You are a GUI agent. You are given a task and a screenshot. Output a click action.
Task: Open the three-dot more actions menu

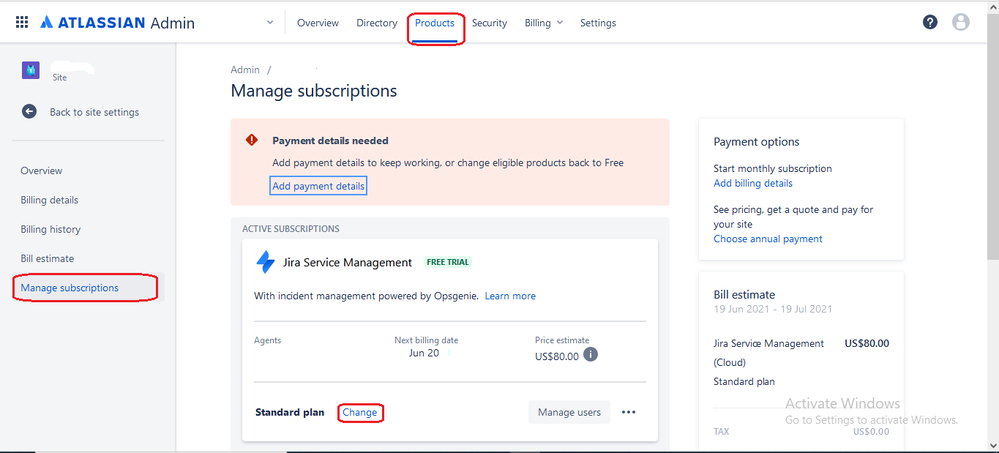click(x=629, y=412)
